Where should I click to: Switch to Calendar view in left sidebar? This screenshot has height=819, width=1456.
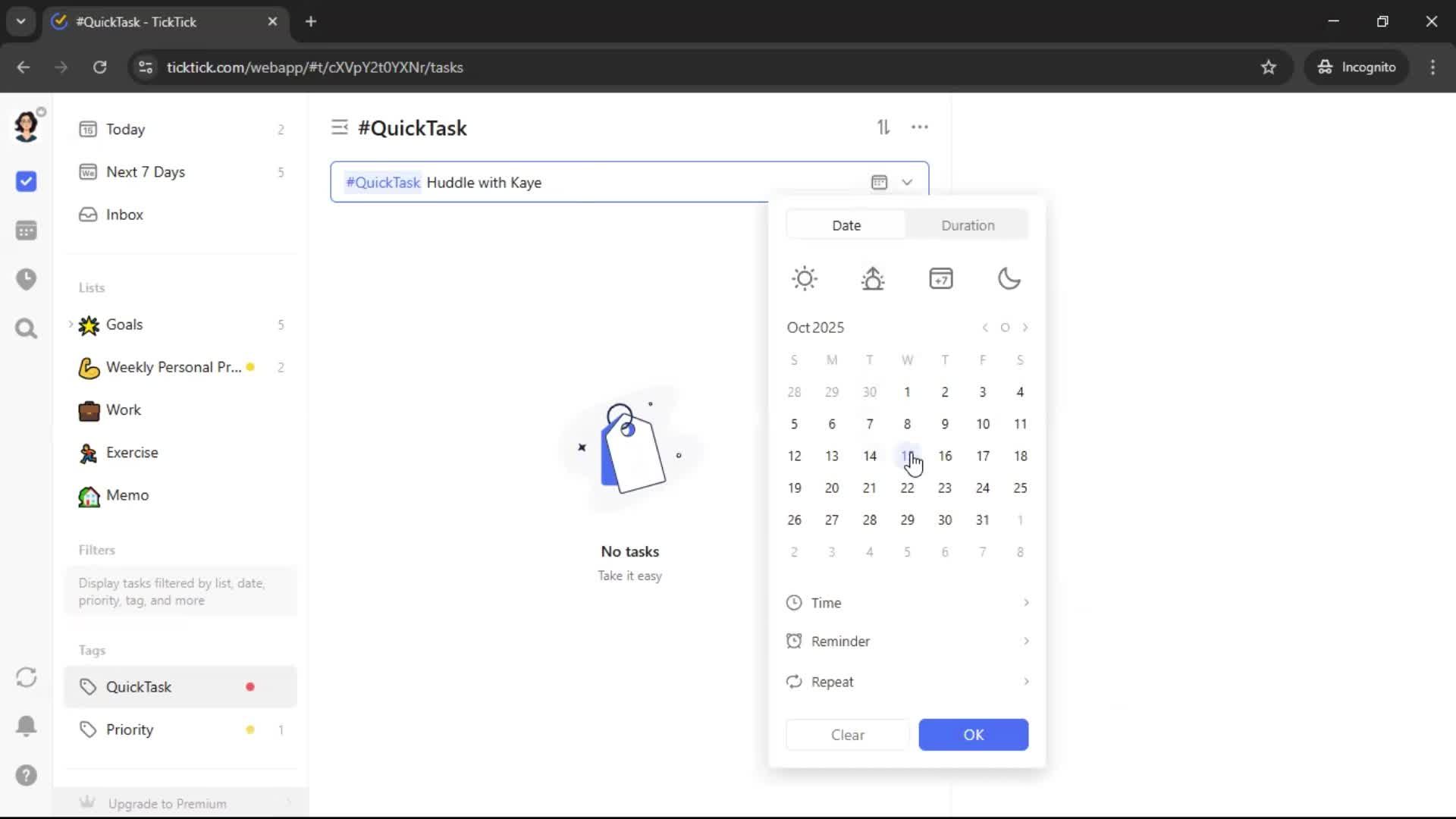27,231
